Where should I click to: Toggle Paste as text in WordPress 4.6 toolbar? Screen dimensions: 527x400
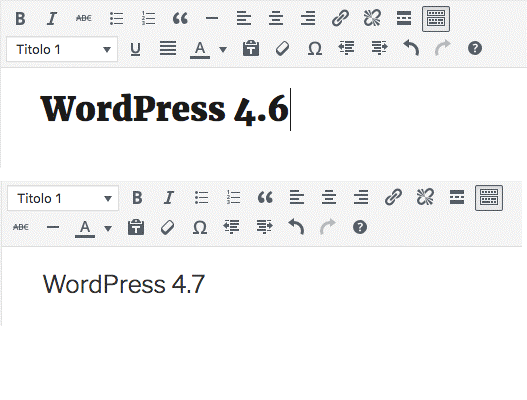point(251,48)
